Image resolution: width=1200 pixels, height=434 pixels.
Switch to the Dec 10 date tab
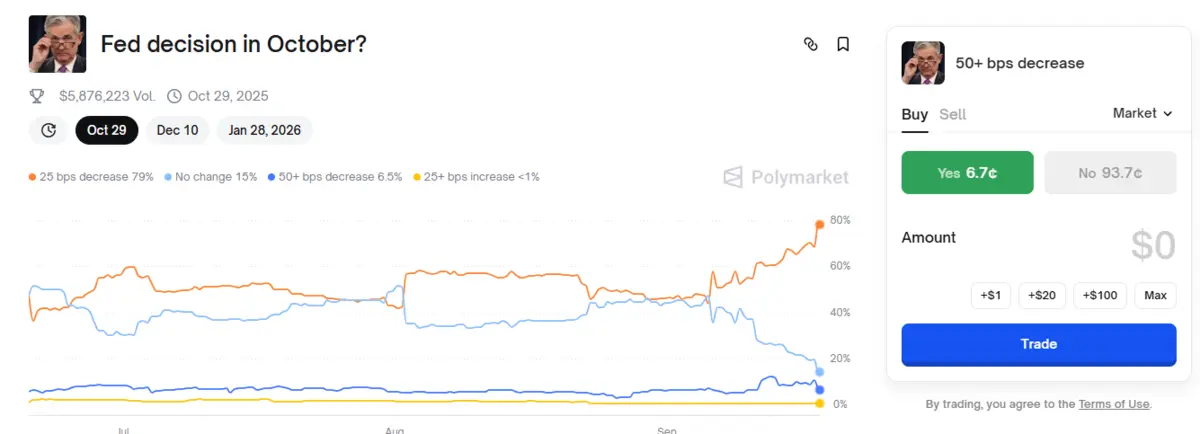[x=177, y=130]
